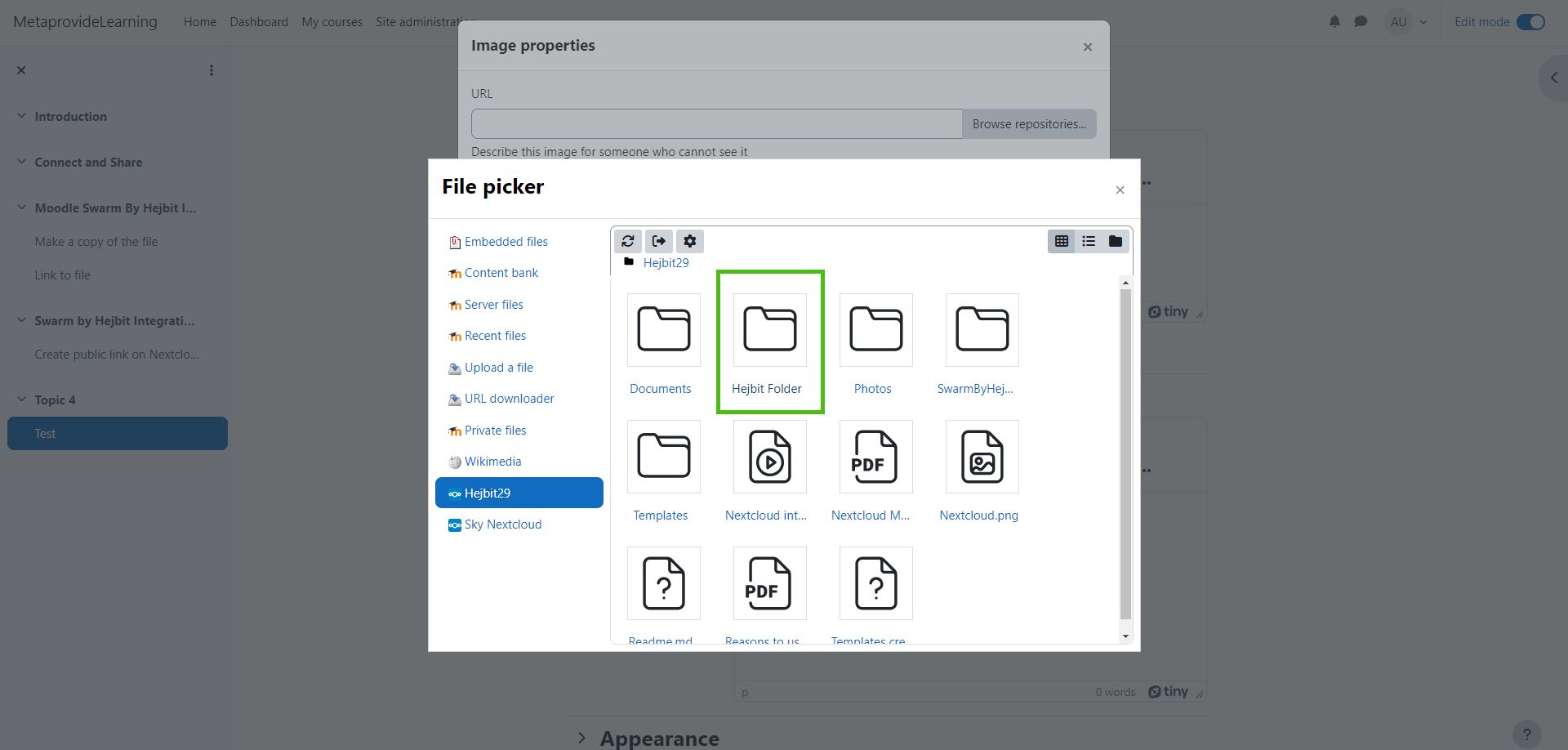Viewport: 1568px width, 750px height.
Task: Click scrollbar up arrow in file picker
Action: click(x=1125, y=283)
